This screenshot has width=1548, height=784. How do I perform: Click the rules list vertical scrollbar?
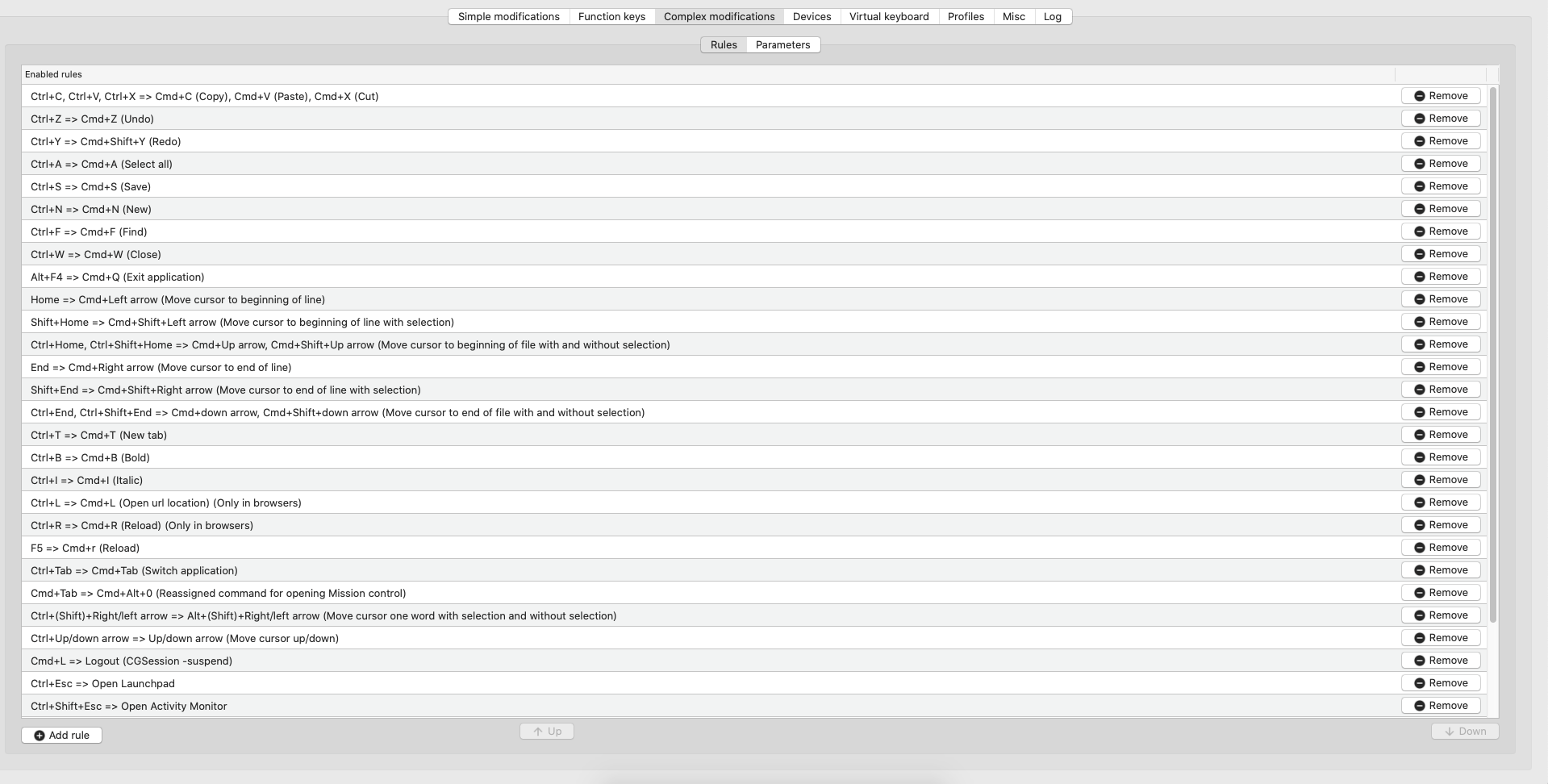click(1492, 355)
